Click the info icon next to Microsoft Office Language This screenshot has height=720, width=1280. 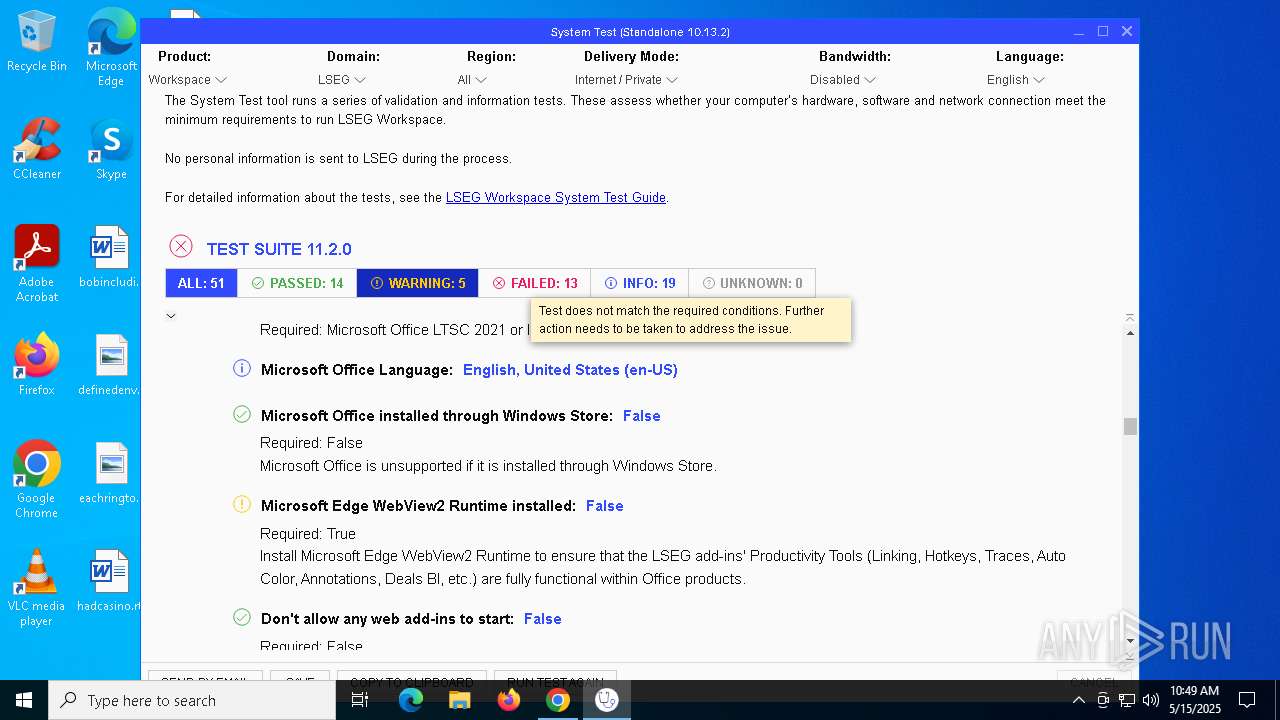[242, 369]
